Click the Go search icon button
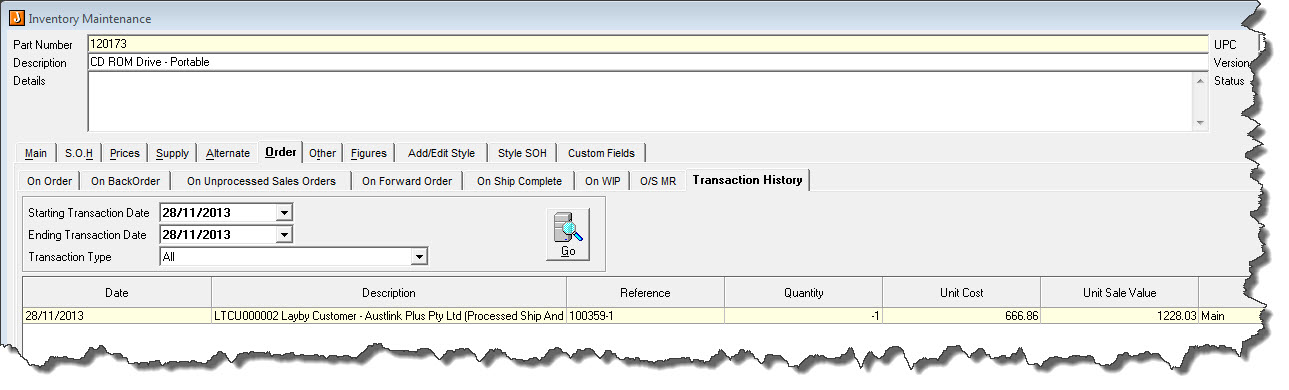Screen dimensions: 1289x390 pyautogui.click(x=568, y=234)
